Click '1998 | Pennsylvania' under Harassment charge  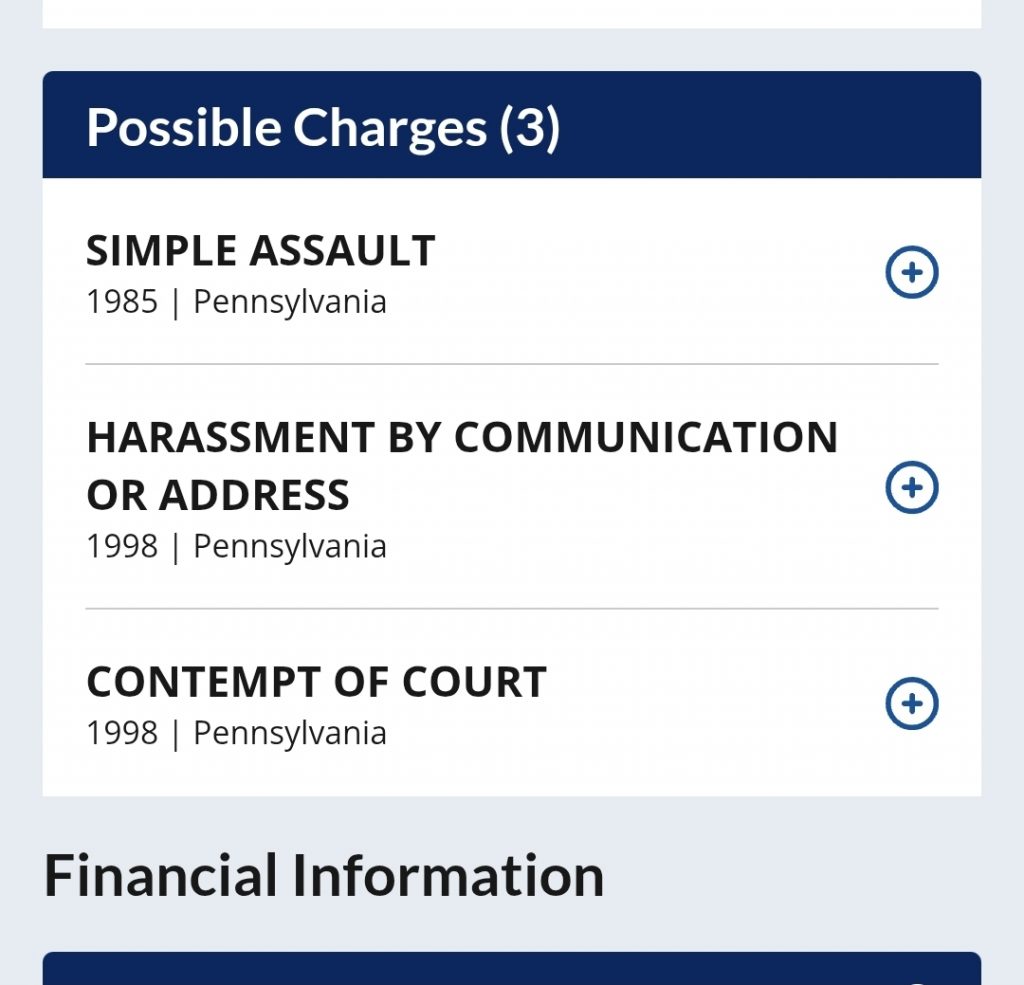pos(236,547)
